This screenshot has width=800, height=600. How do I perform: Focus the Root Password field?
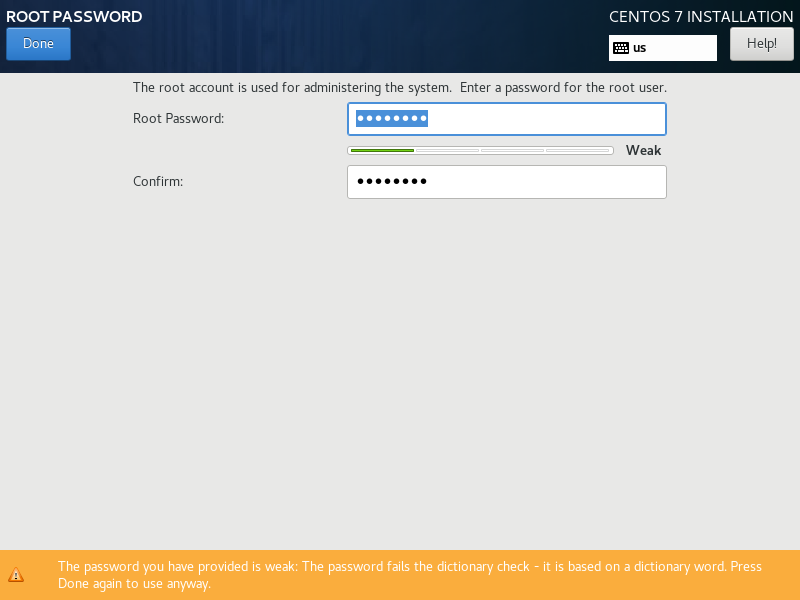507,119
